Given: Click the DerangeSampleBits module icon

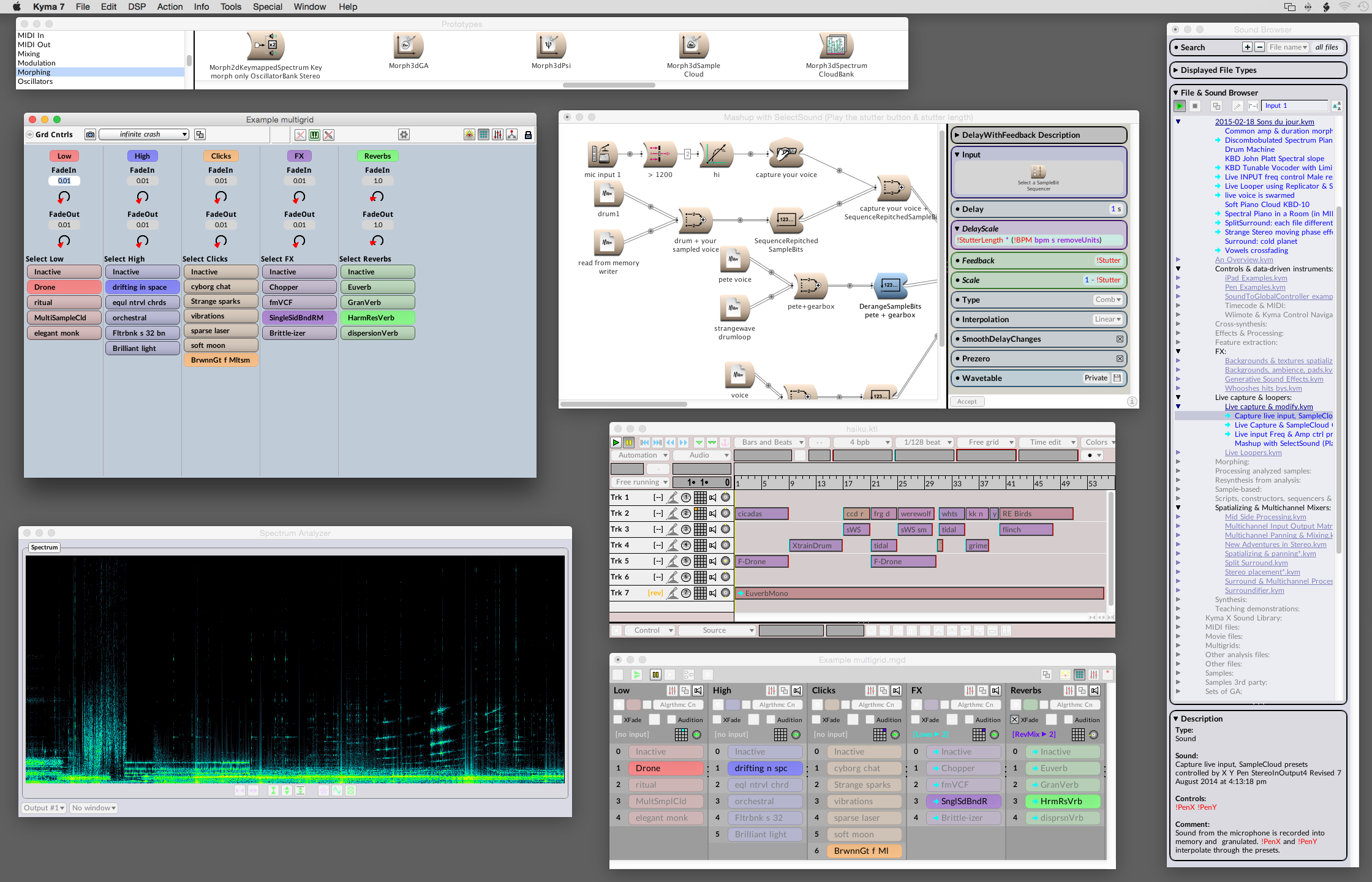Looking at the screenshot, I should click(x=890, y=285).
